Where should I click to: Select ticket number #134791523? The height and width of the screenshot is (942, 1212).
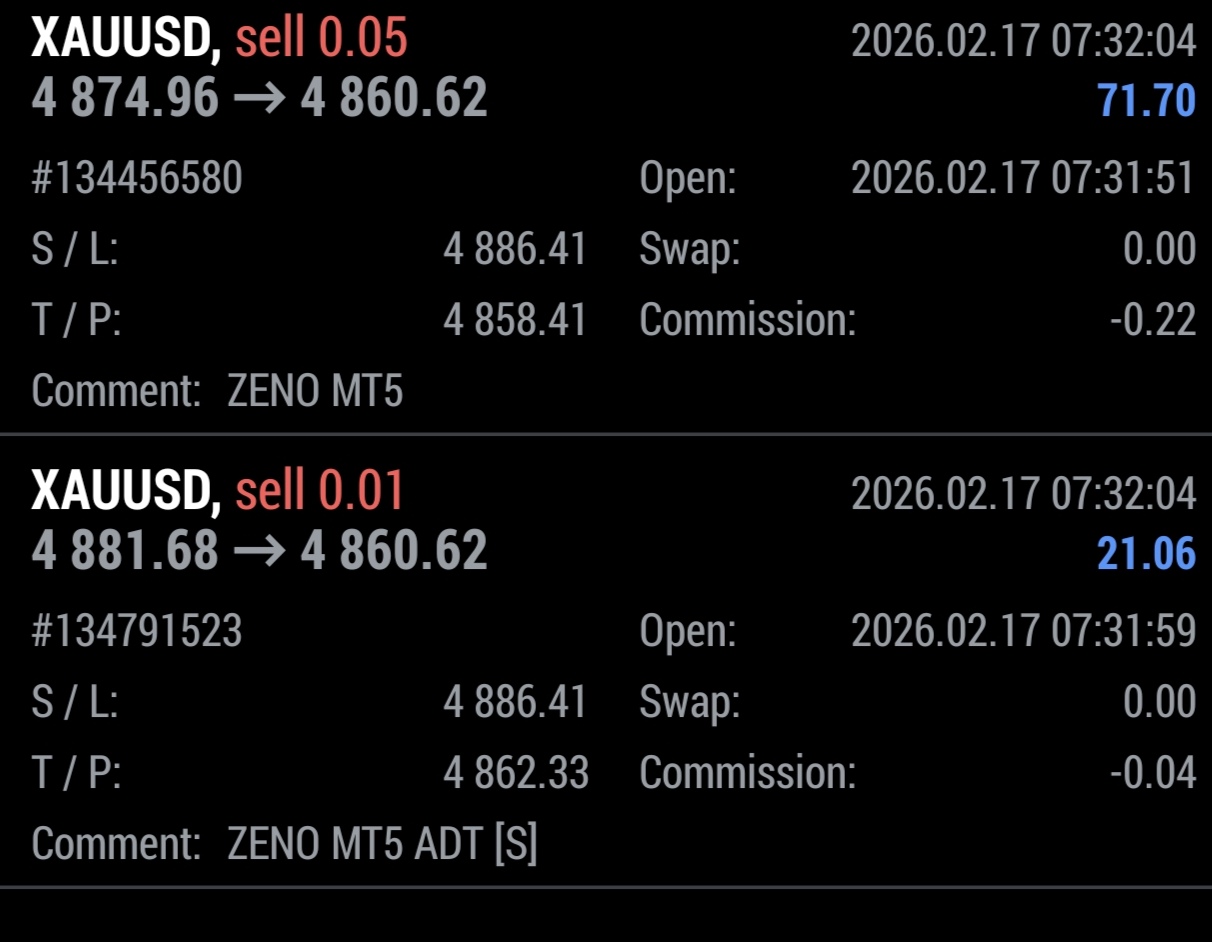coord(137,631)
